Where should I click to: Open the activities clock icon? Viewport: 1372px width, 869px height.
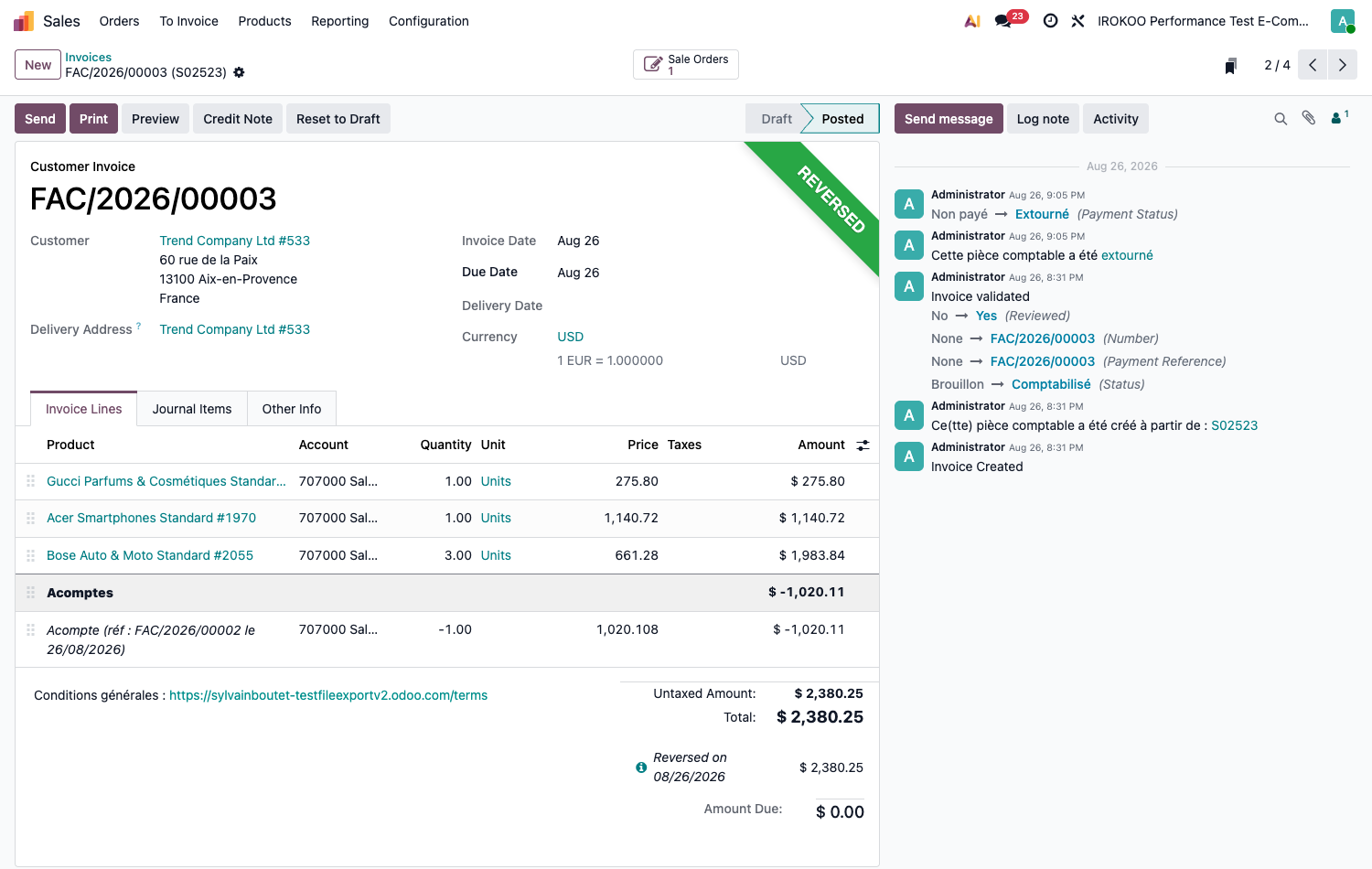(x=1051, y=21)
